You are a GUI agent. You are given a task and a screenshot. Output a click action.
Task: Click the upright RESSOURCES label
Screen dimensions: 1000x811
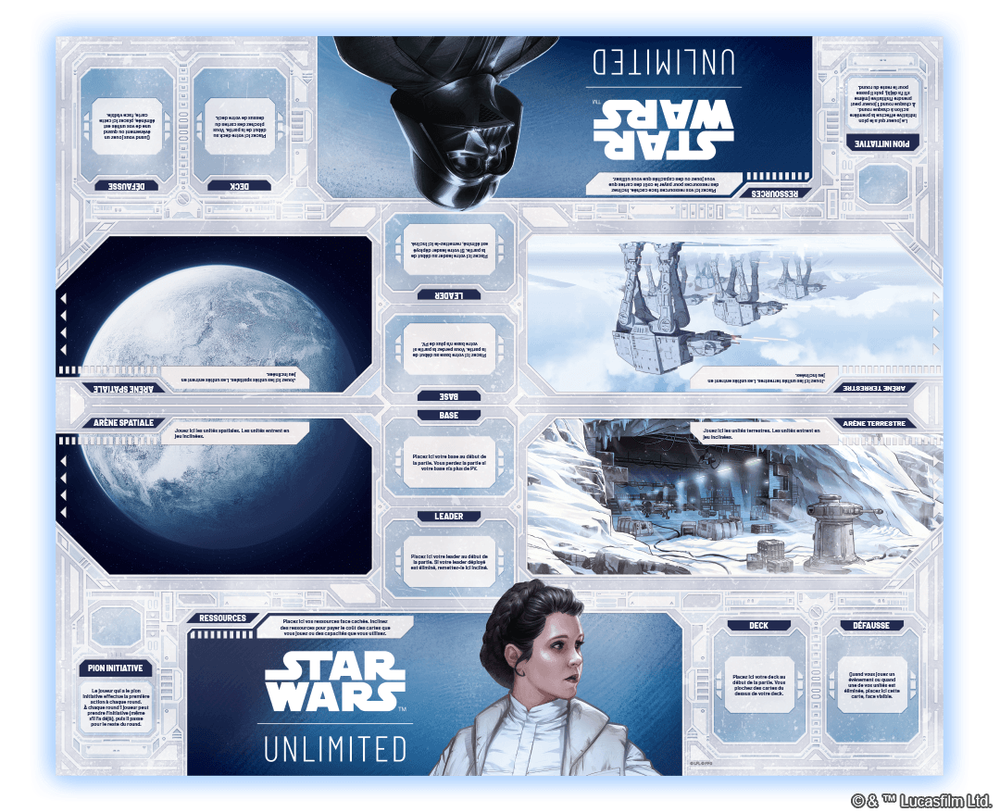point(223,618)
